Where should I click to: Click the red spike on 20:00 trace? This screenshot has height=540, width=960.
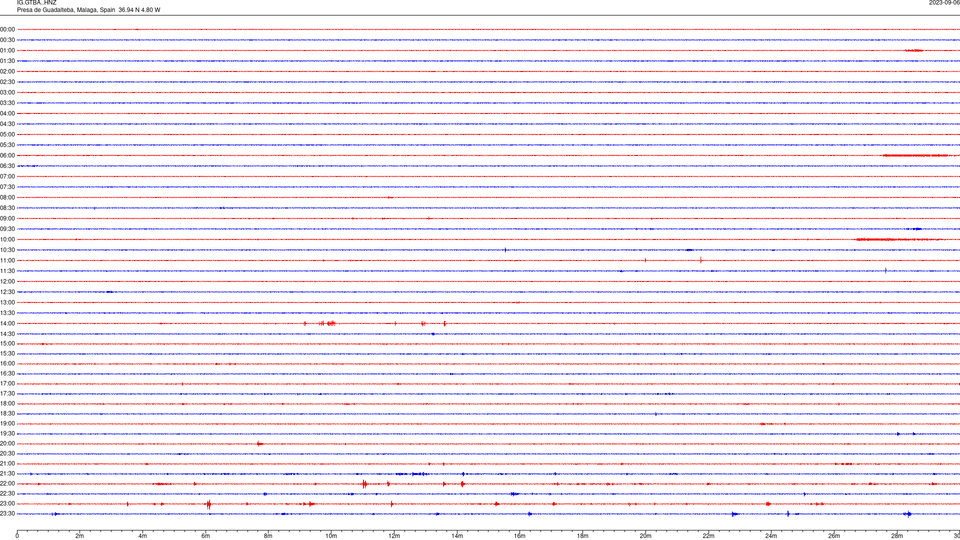260,444
